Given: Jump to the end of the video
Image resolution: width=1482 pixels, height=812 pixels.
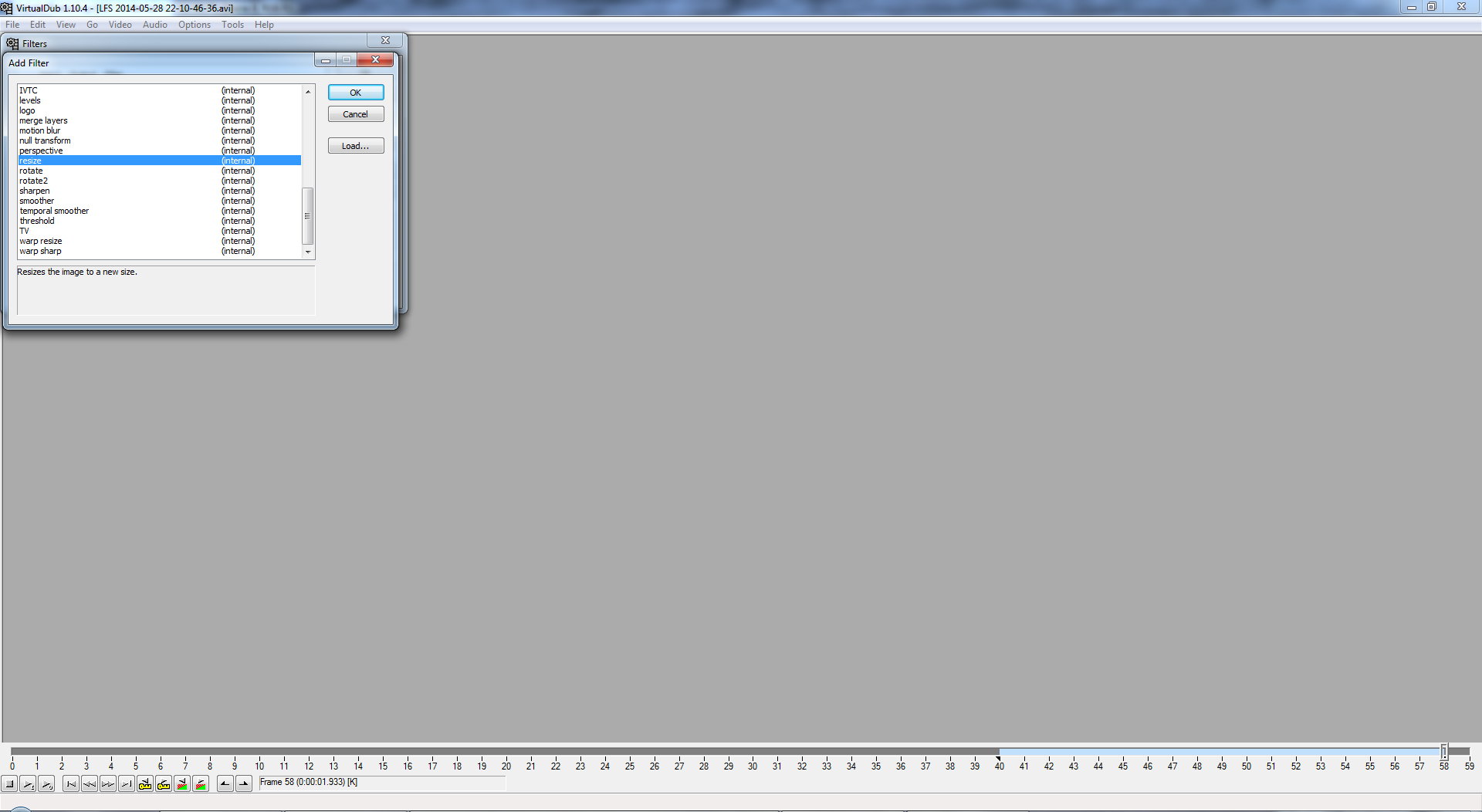Looking at the screenshot, I should (127, 784).
